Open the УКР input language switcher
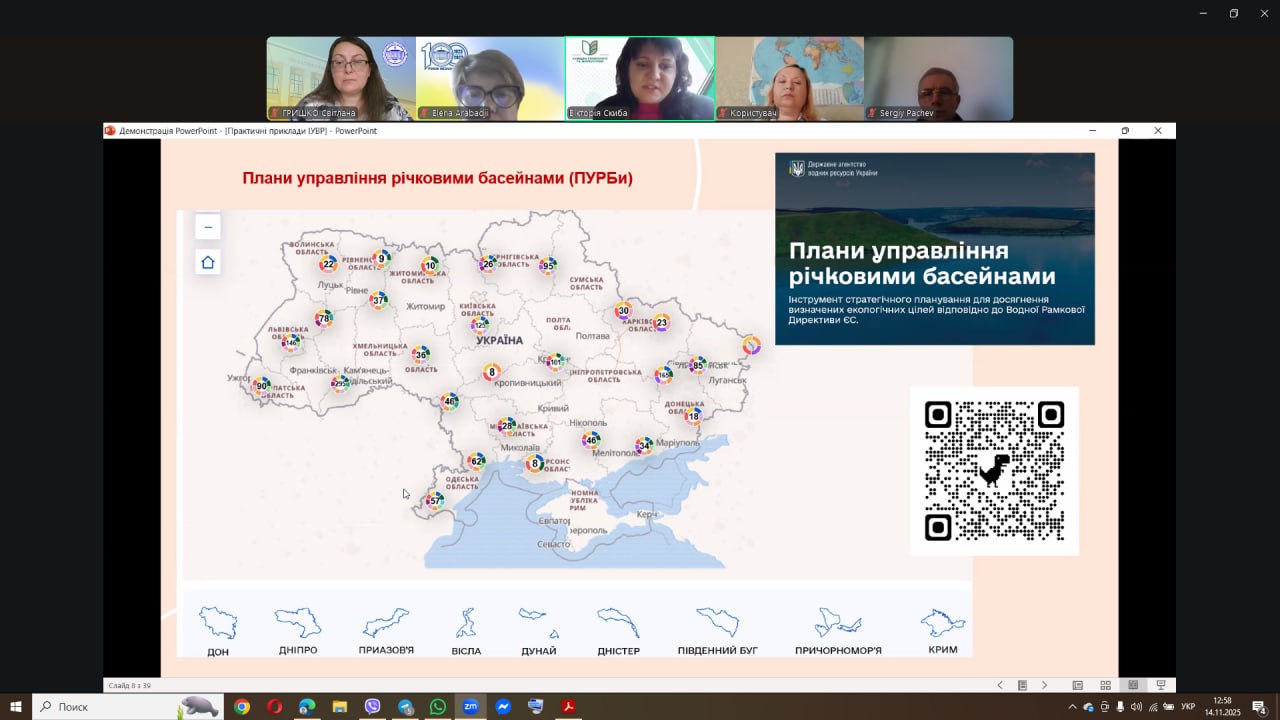Screen dimensions: 1280x720 [x=1188, y=707]
